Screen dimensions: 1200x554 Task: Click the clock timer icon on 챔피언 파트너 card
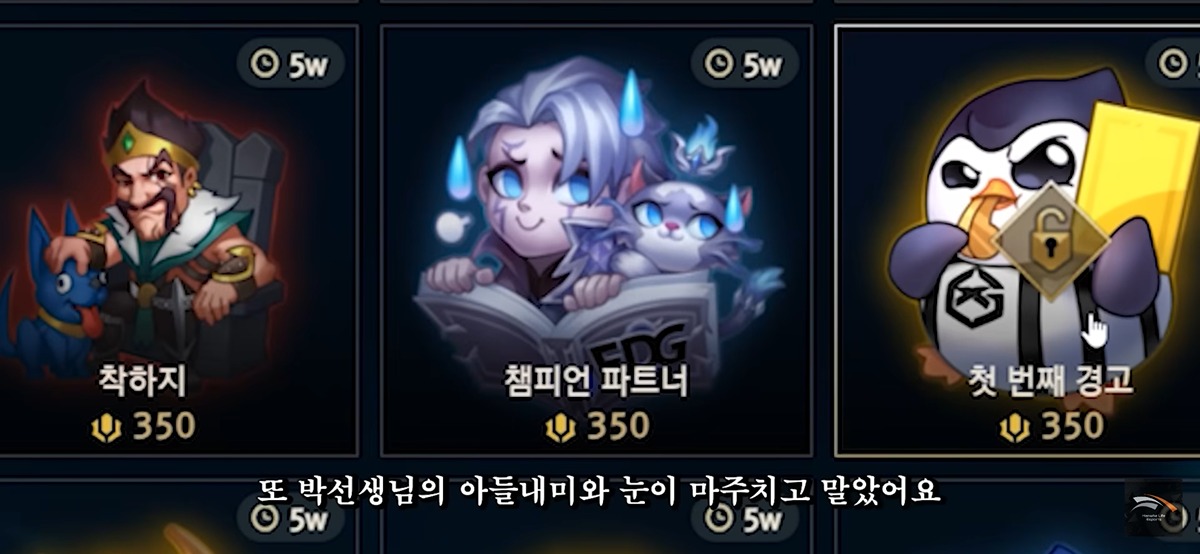(718, 64)
